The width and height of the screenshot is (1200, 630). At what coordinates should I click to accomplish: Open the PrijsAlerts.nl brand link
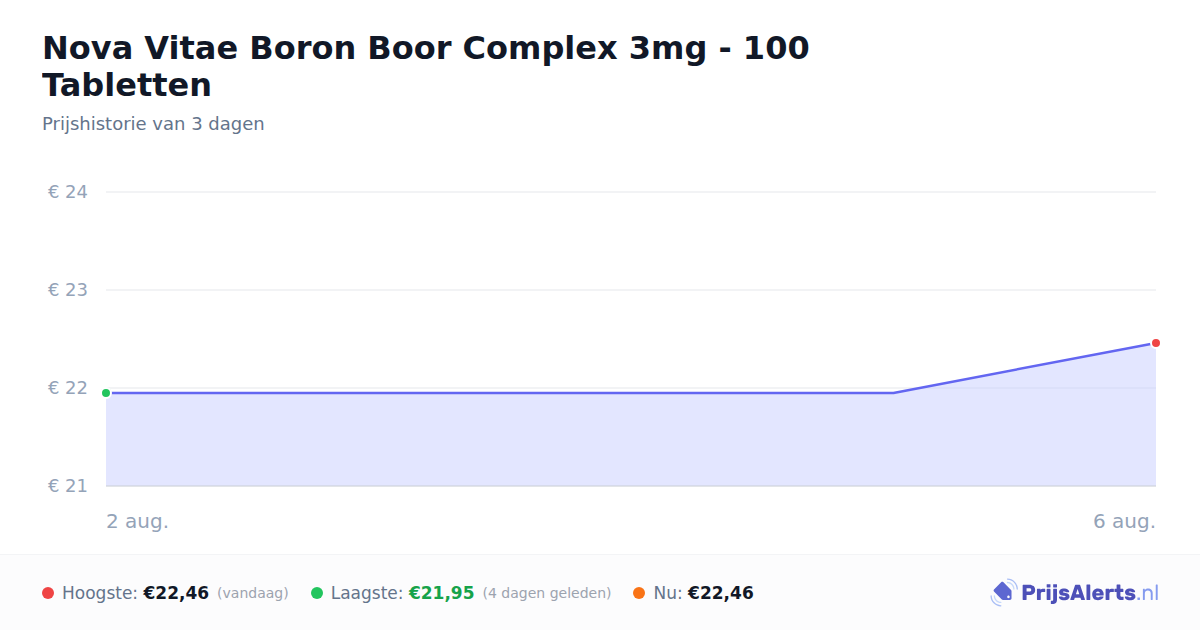(x=1074, y=593)
